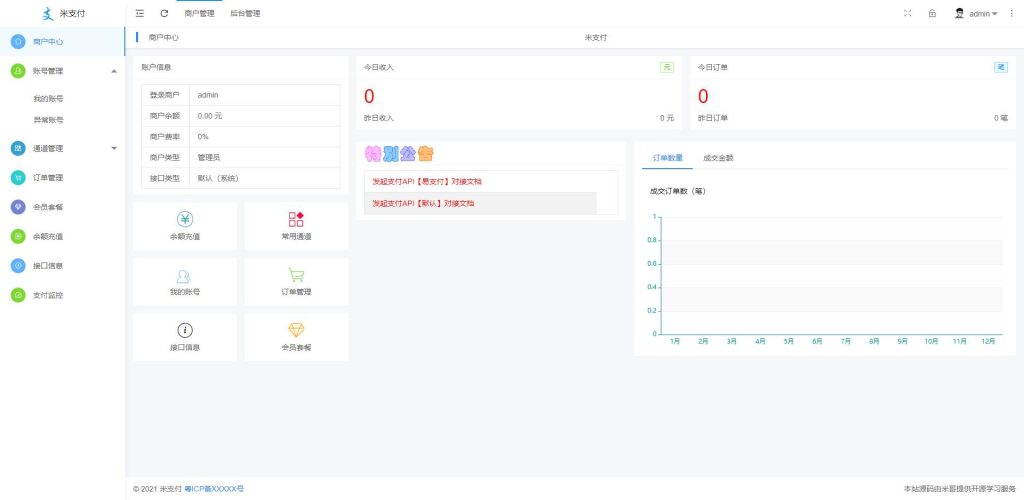Open 支付监控 in the sidebar
1024x500 pixels.
[48, 295]
